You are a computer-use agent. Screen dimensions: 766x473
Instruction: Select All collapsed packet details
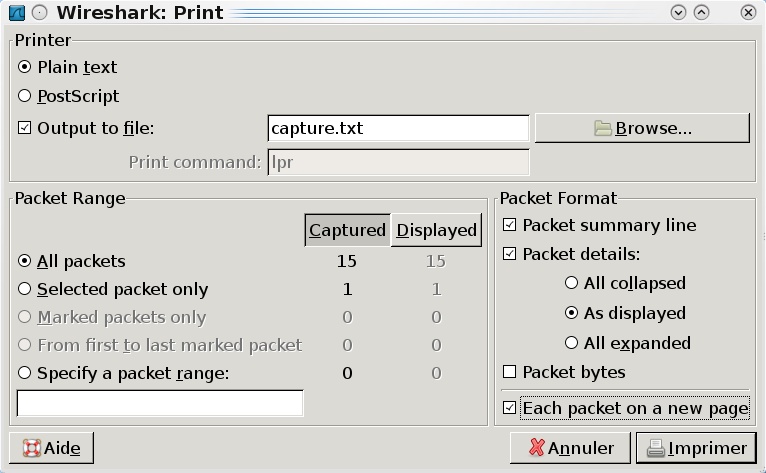[x=625, y=283]
